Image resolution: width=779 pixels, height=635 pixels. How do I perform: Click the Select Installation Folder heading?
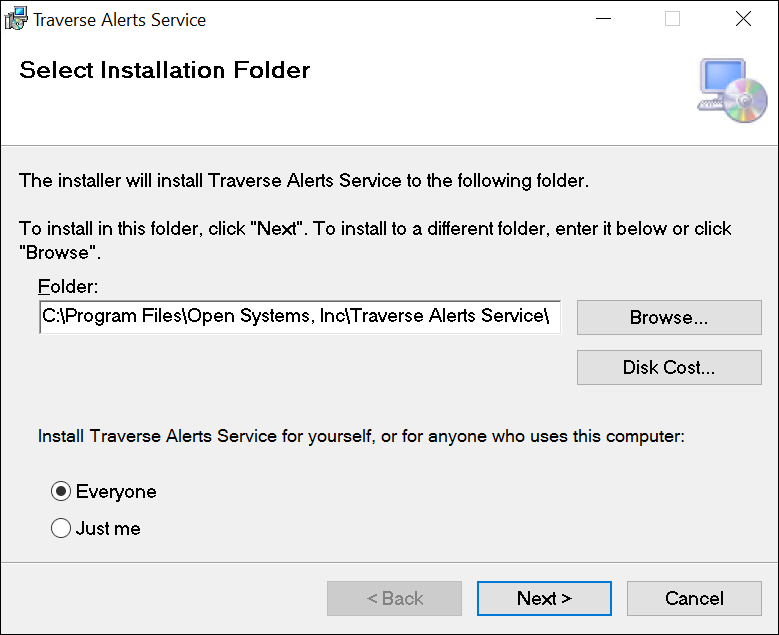pos(165,70)
